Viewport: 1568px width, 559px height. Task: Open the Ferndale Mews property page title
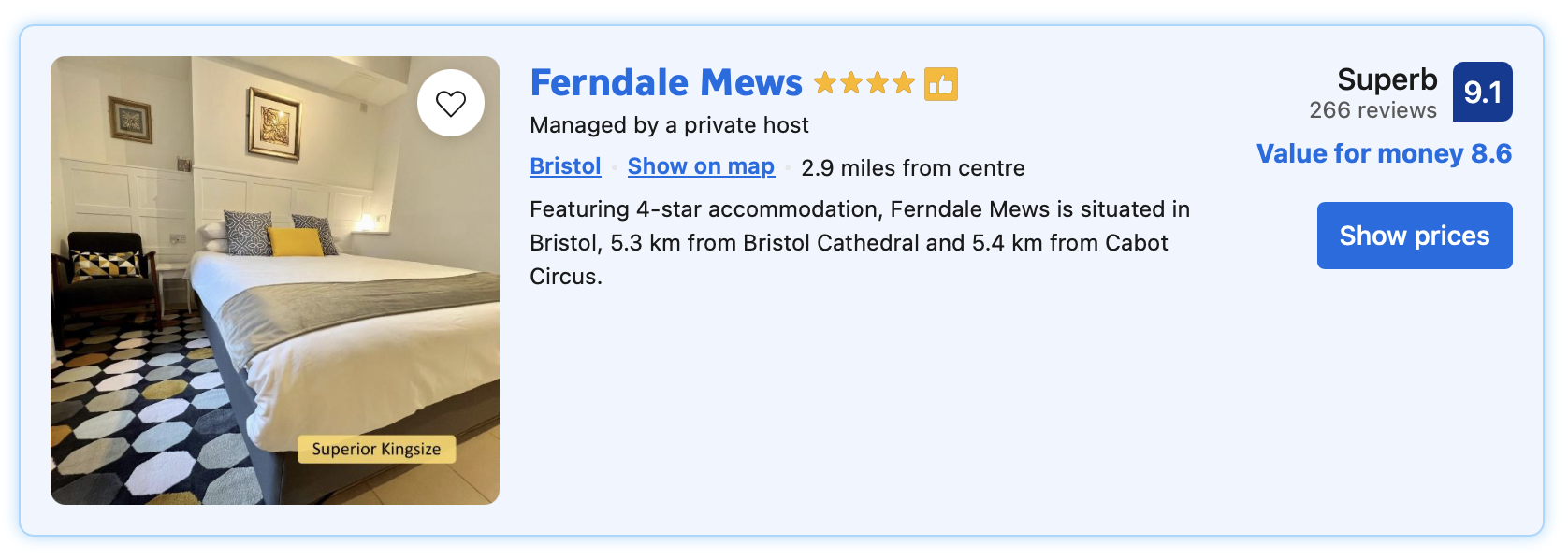point(665,83)
